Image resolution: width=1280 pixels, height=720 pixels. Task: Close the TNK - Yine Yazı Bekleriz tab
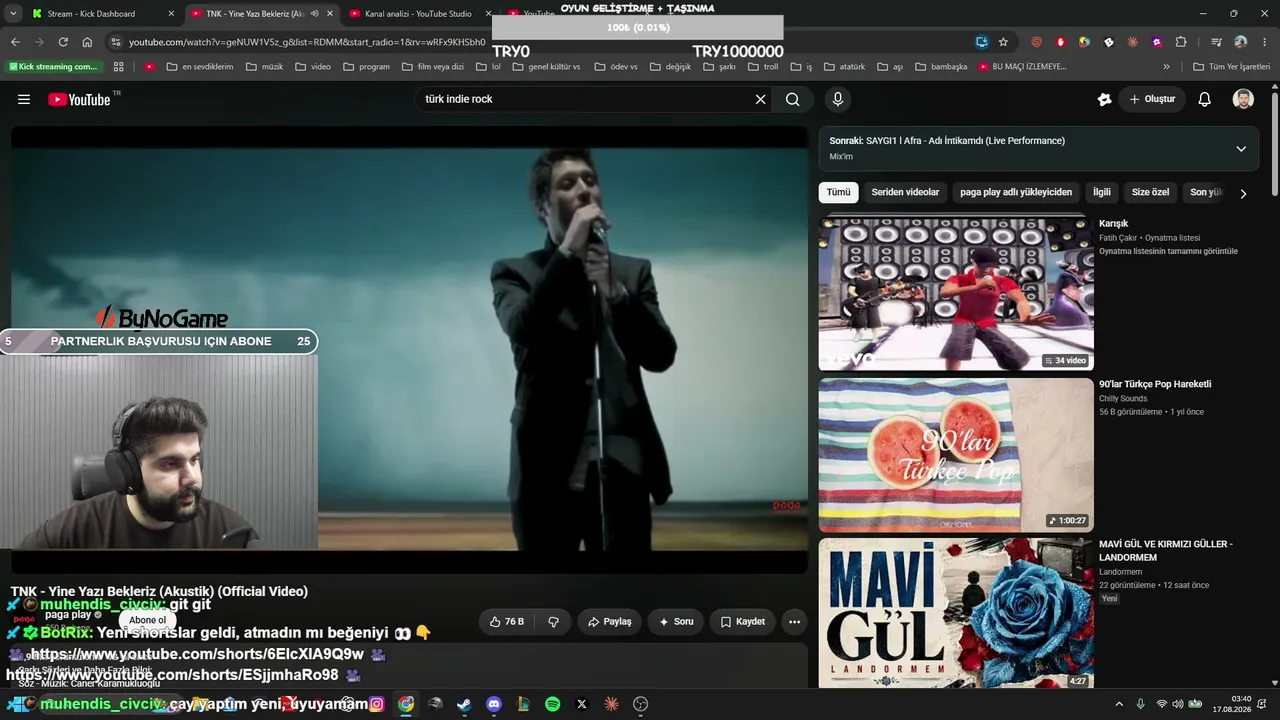pos(330,14)
